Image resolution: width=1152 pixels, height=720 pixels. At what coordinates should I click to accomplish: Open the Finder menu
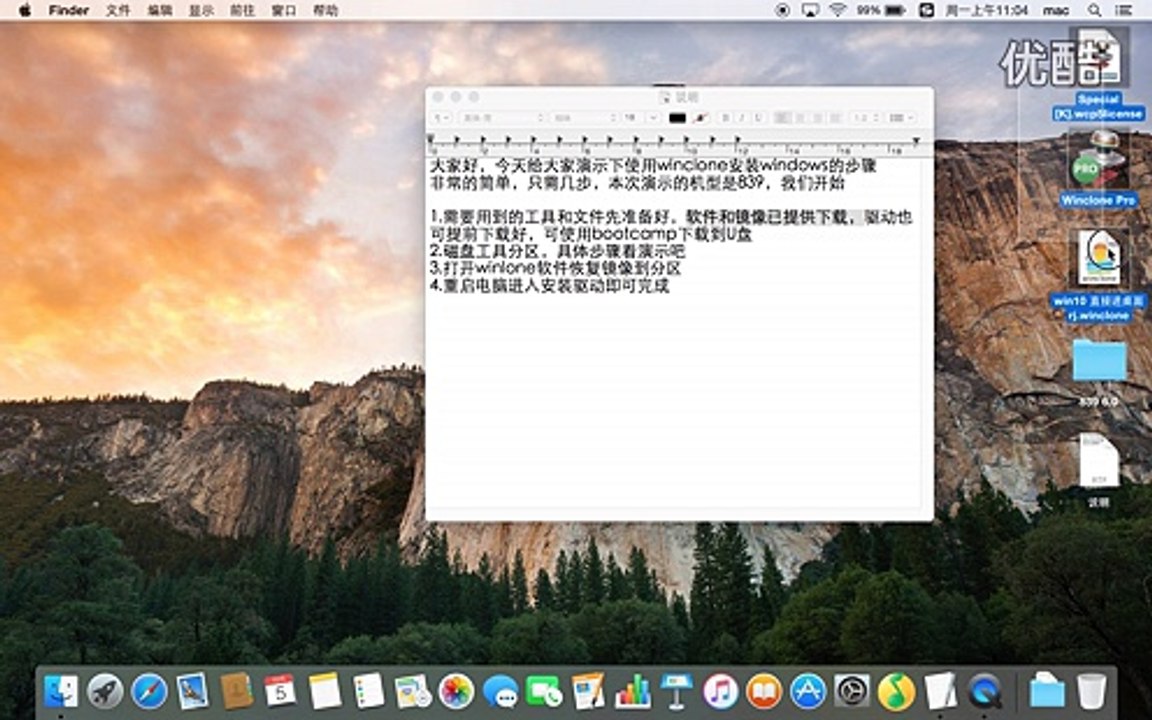(69, 10)
